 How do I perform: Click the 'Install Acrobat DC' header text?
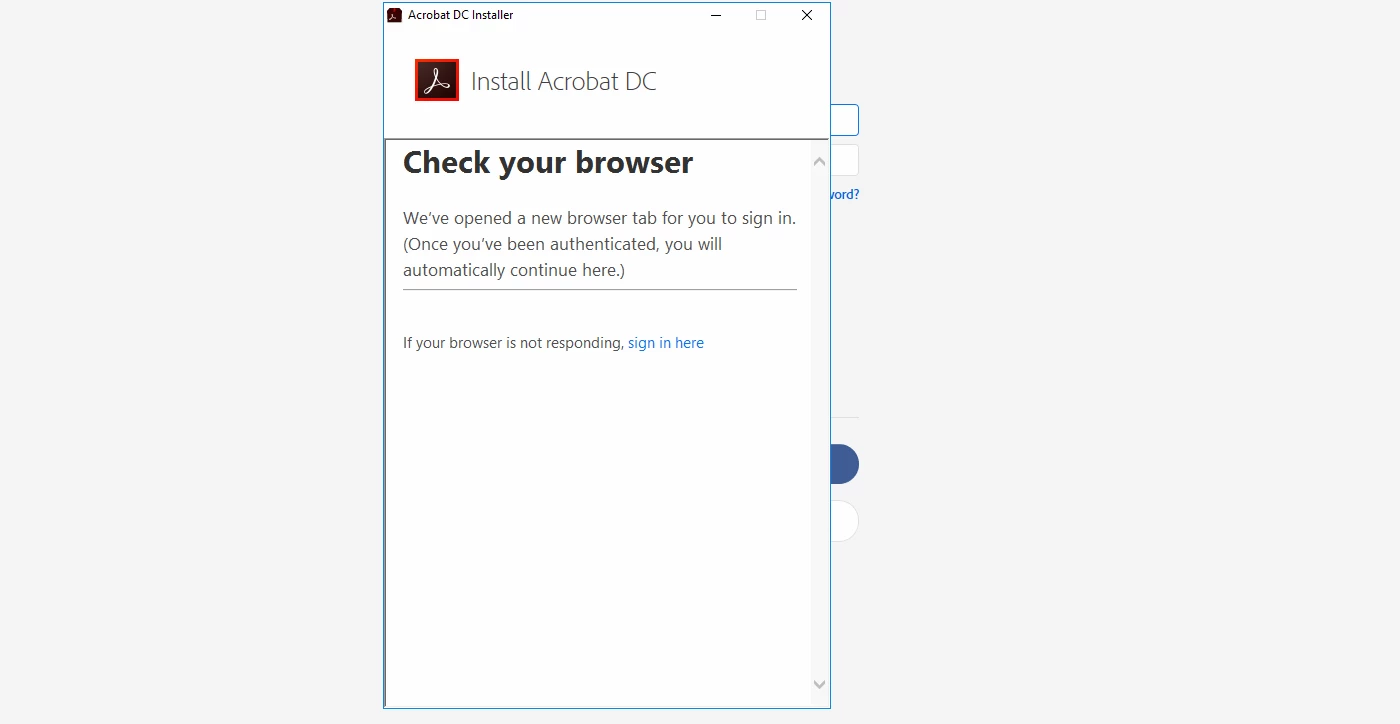click(564, 81)
